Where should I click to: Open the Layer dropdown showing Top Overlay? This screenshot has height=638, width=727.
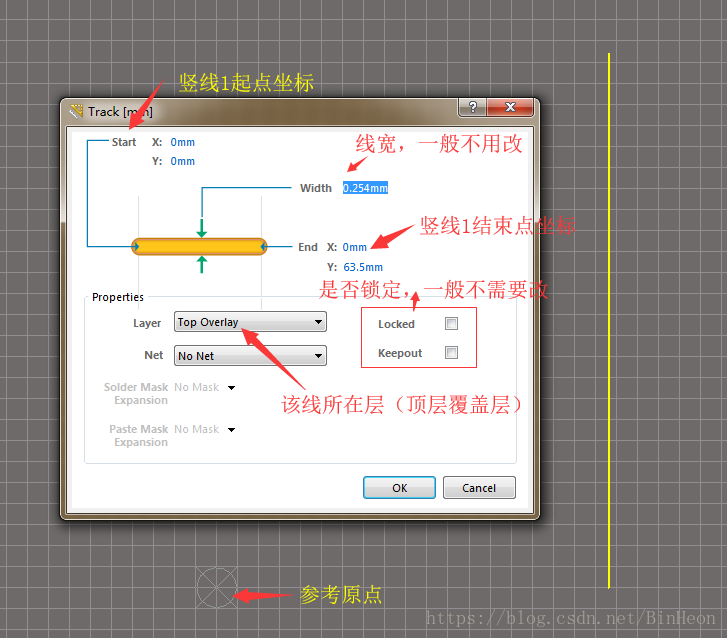[250, 322]
